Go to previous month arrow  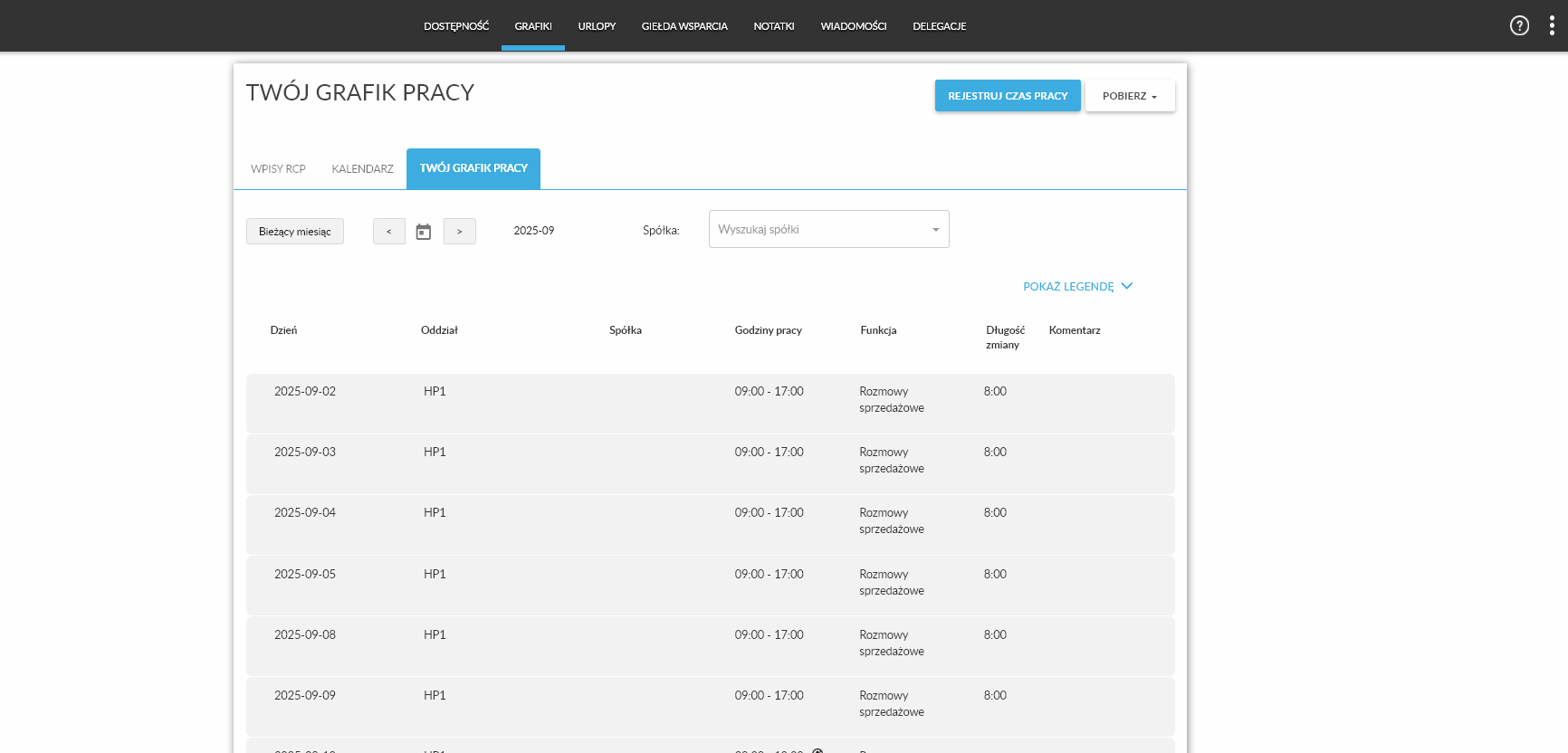389,232
